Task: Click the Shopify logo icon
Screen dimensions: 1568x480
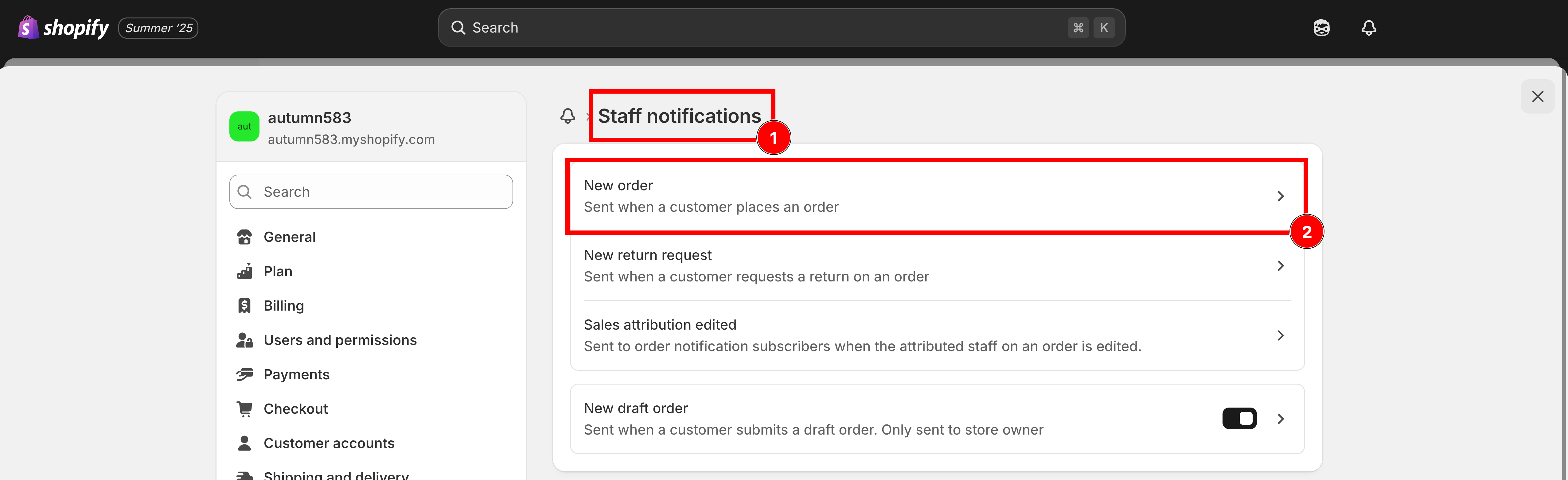Action: (x=28, y=27)
